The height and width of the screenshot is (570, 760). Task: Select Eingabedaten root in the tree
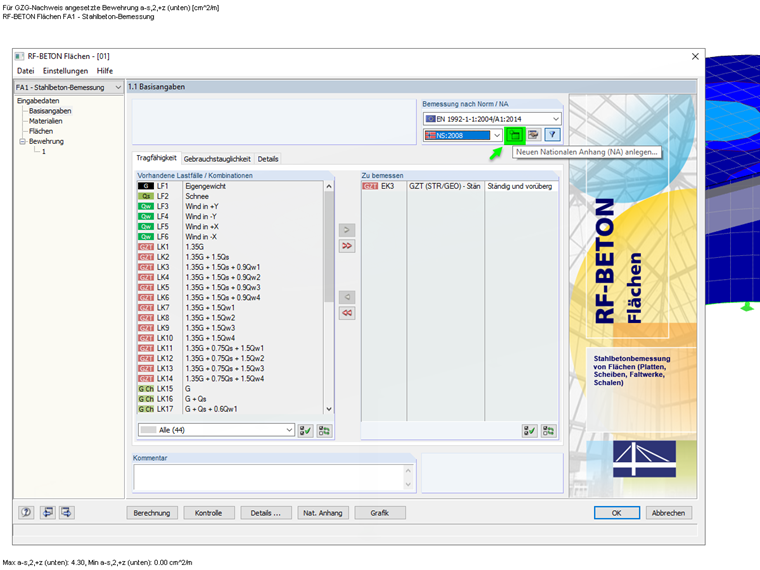[x=38, y=101]
